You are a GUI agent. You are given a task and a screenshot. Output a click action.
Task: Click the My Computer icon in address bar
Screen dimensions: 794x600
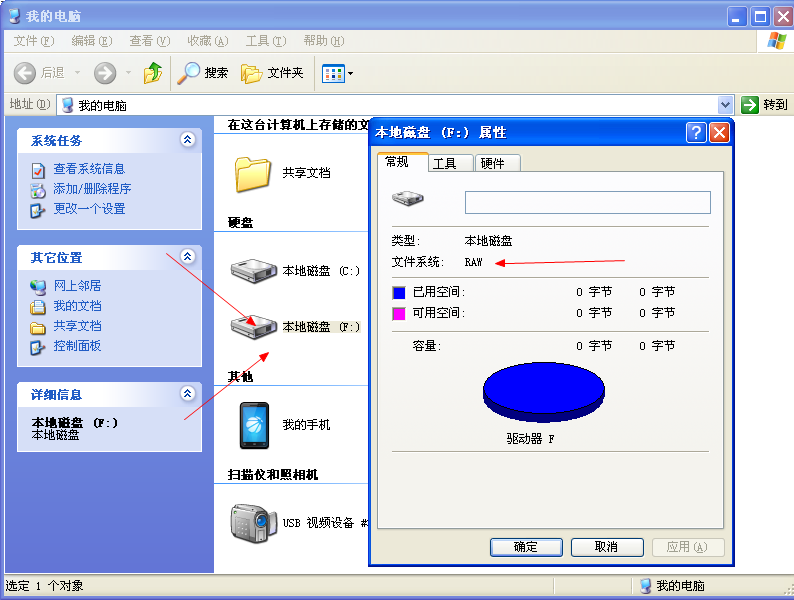coord(67,105)
